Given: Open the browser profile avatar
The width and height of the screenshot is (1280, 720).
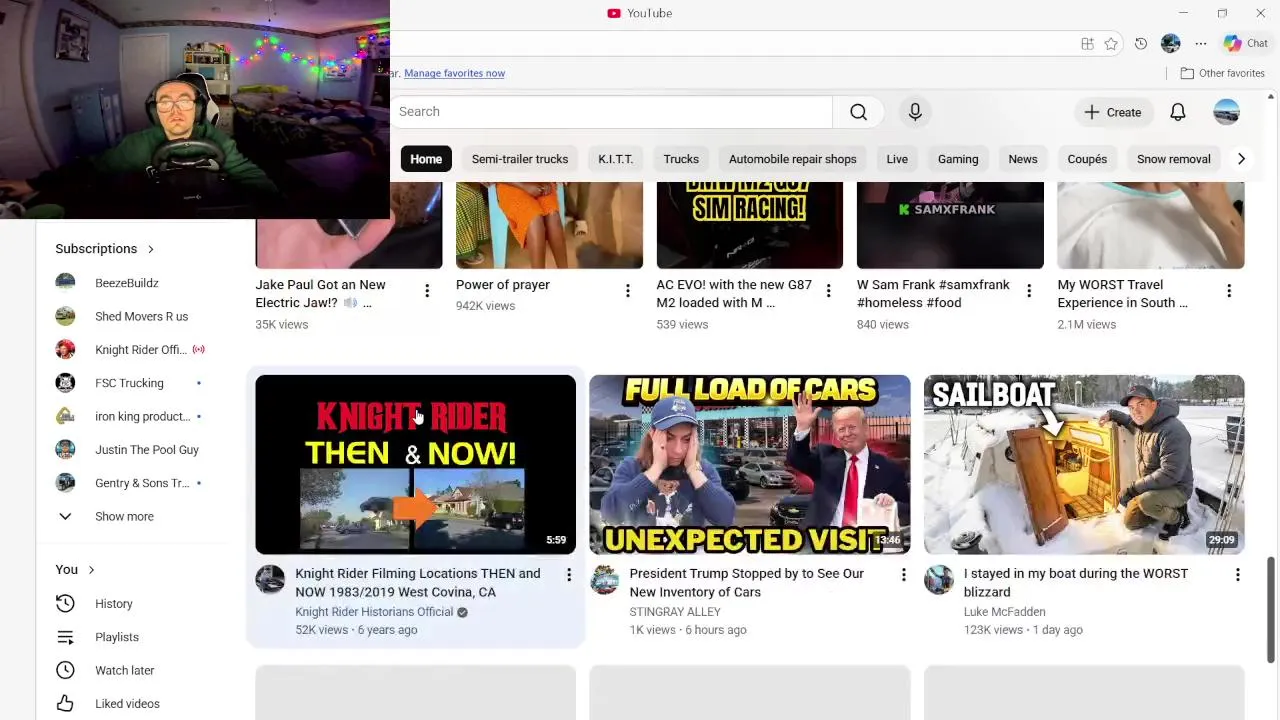Looking at the screenshot, I should pos(1171,43).
